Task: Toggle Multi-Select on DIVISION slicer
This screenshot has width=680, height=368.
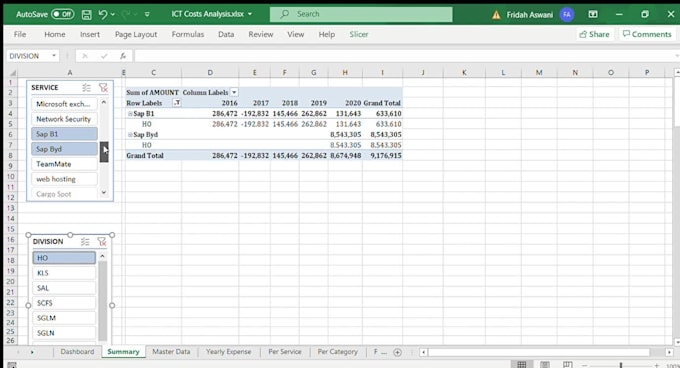Action: pyautogui.click(x=85, y=242)
